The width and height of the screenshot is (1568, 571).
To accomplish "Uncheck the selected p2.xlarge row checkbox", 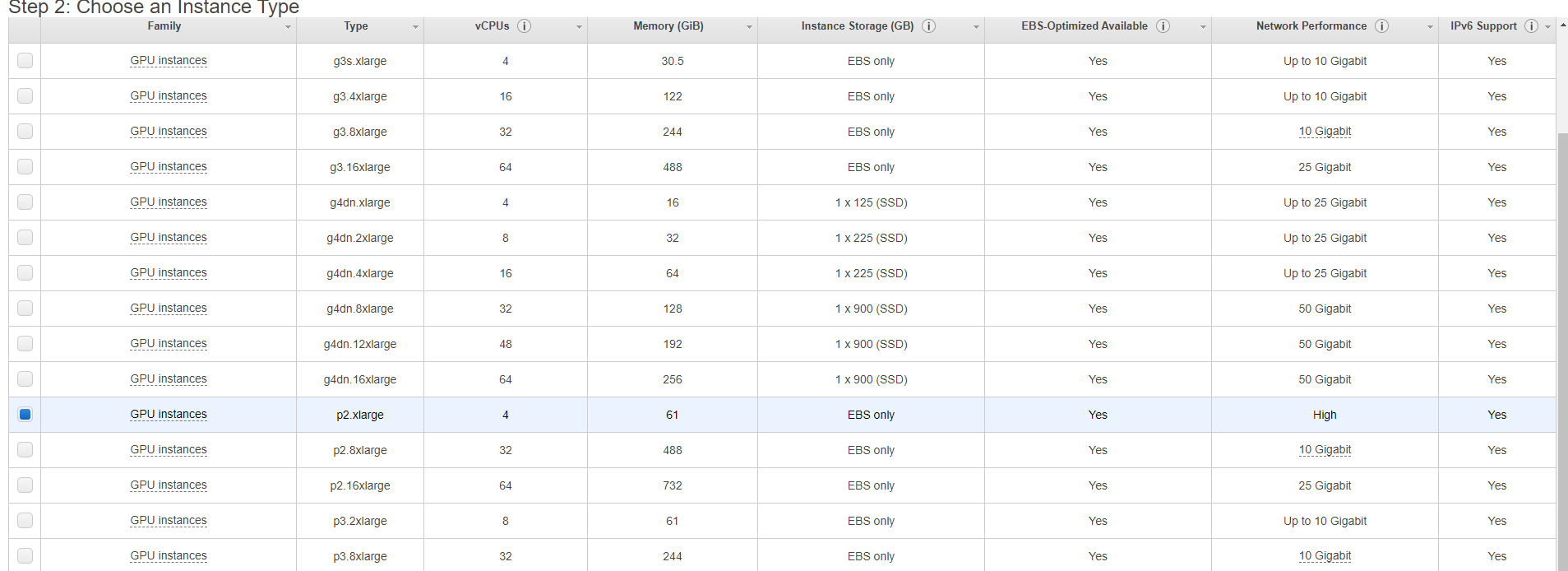I will pos(25,415).
